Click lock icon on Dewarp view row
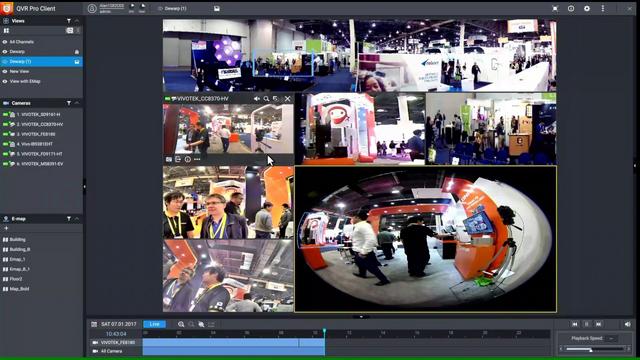Screen dimensions: 640x360 coord(77,52)
